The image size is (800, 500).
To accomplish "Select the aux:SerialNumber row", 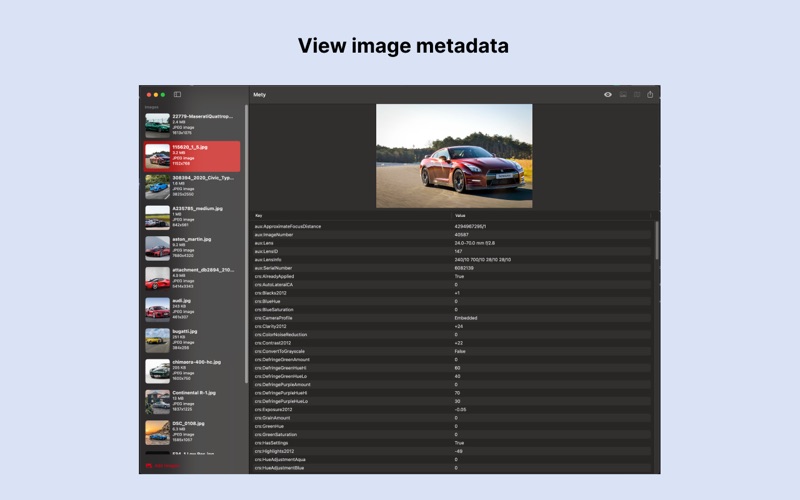I will point(451,268).
